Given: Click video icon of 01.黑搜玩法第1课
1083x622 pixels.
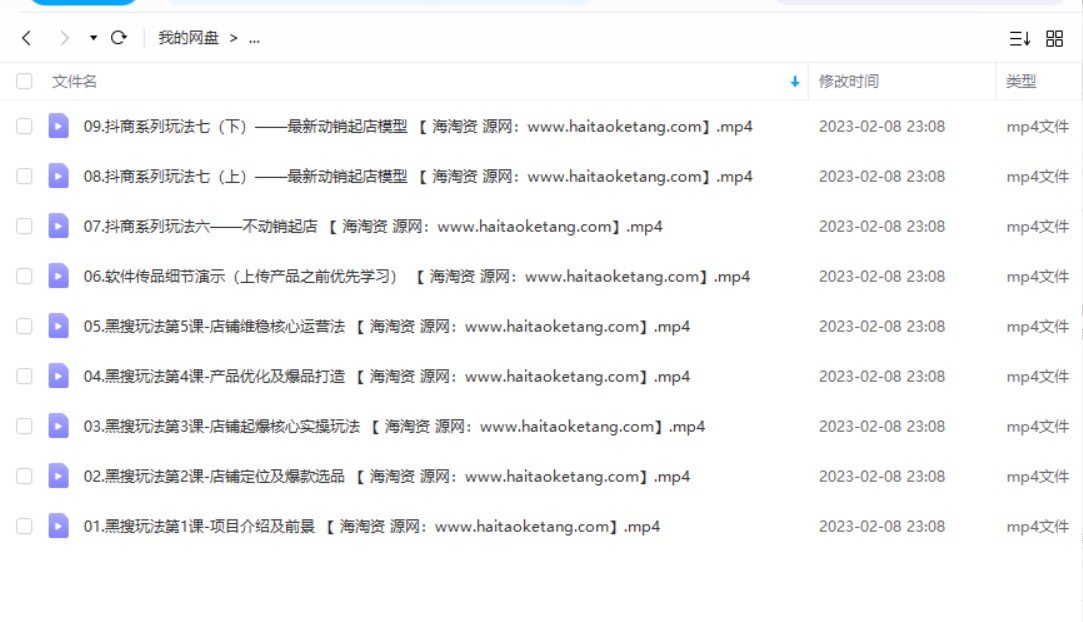Looking at the screenshot, I should [58, 526].
